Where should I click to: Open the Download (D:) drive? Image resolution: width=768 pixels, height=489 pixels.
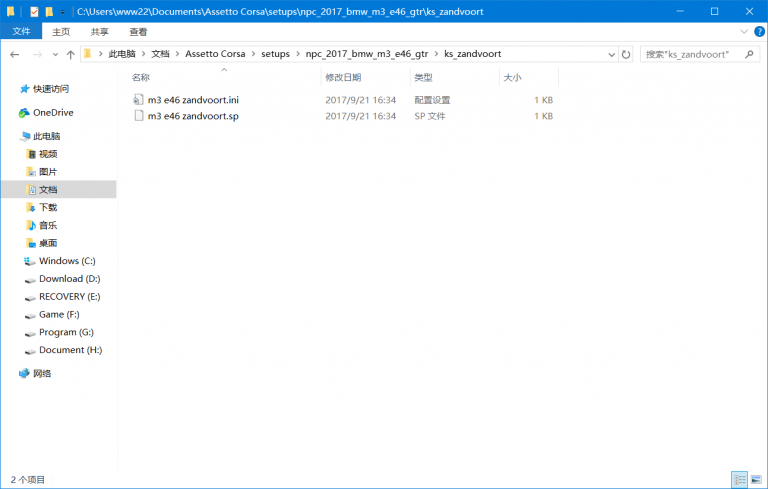[70, 279]
